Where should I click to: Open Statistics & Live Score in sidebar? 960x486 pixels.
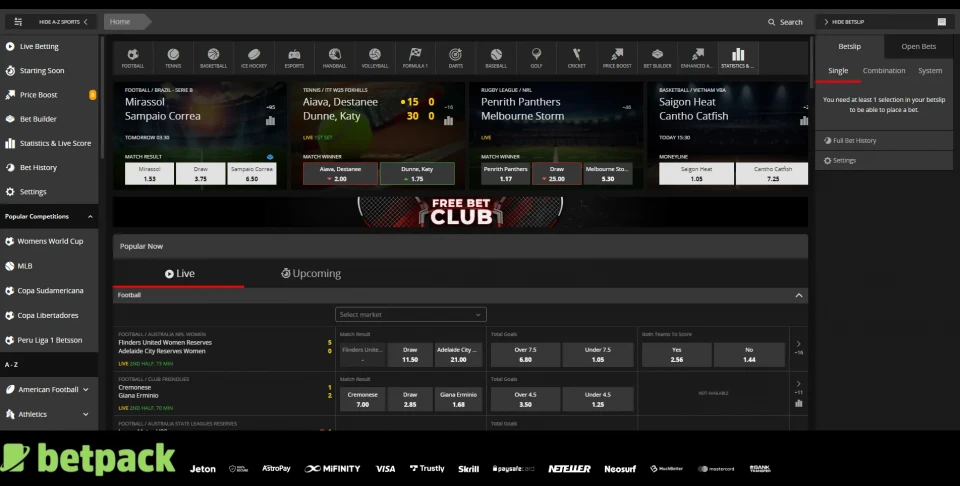coord(49,143)
